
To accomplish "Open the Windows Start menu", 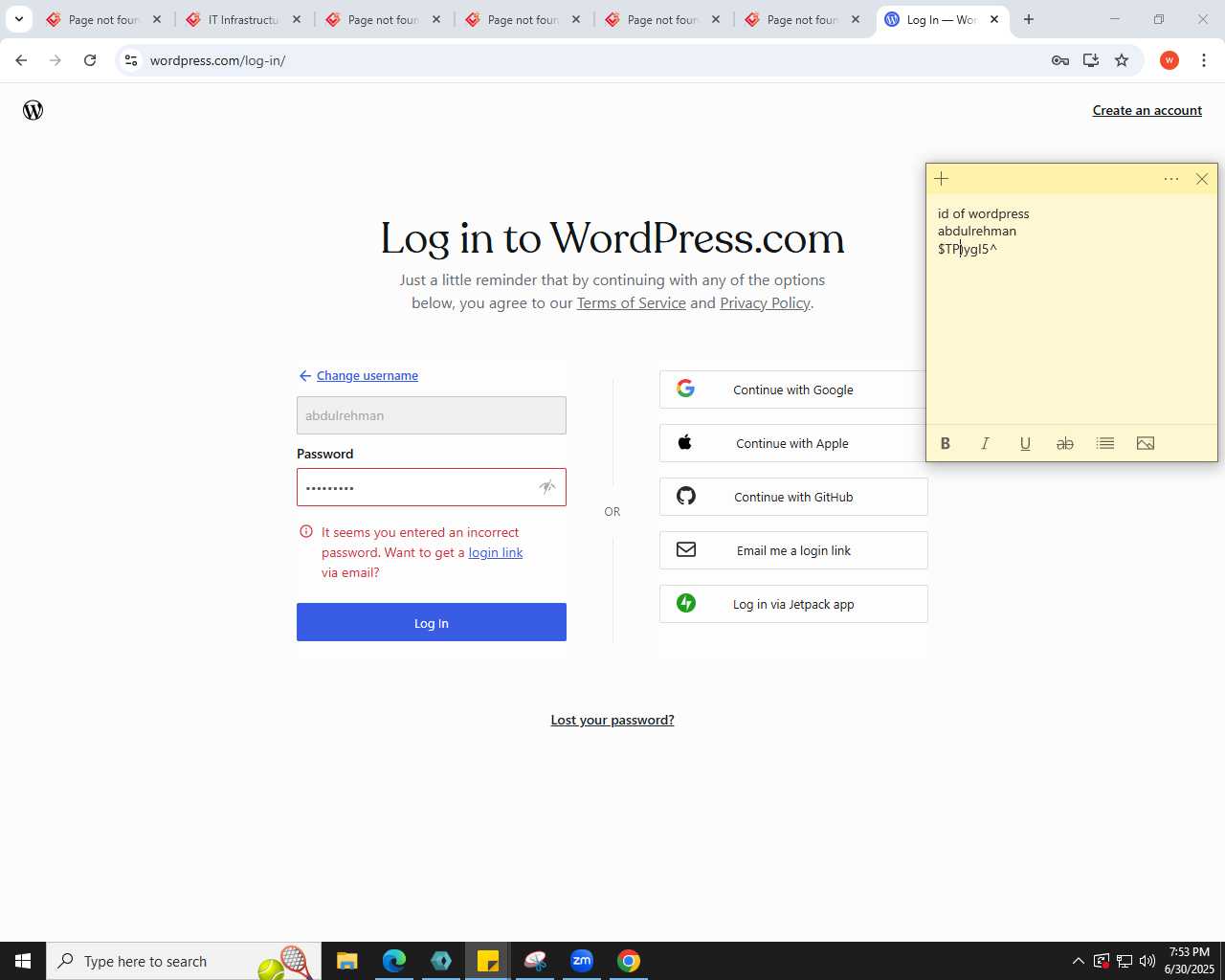I will tap(23, 961).
